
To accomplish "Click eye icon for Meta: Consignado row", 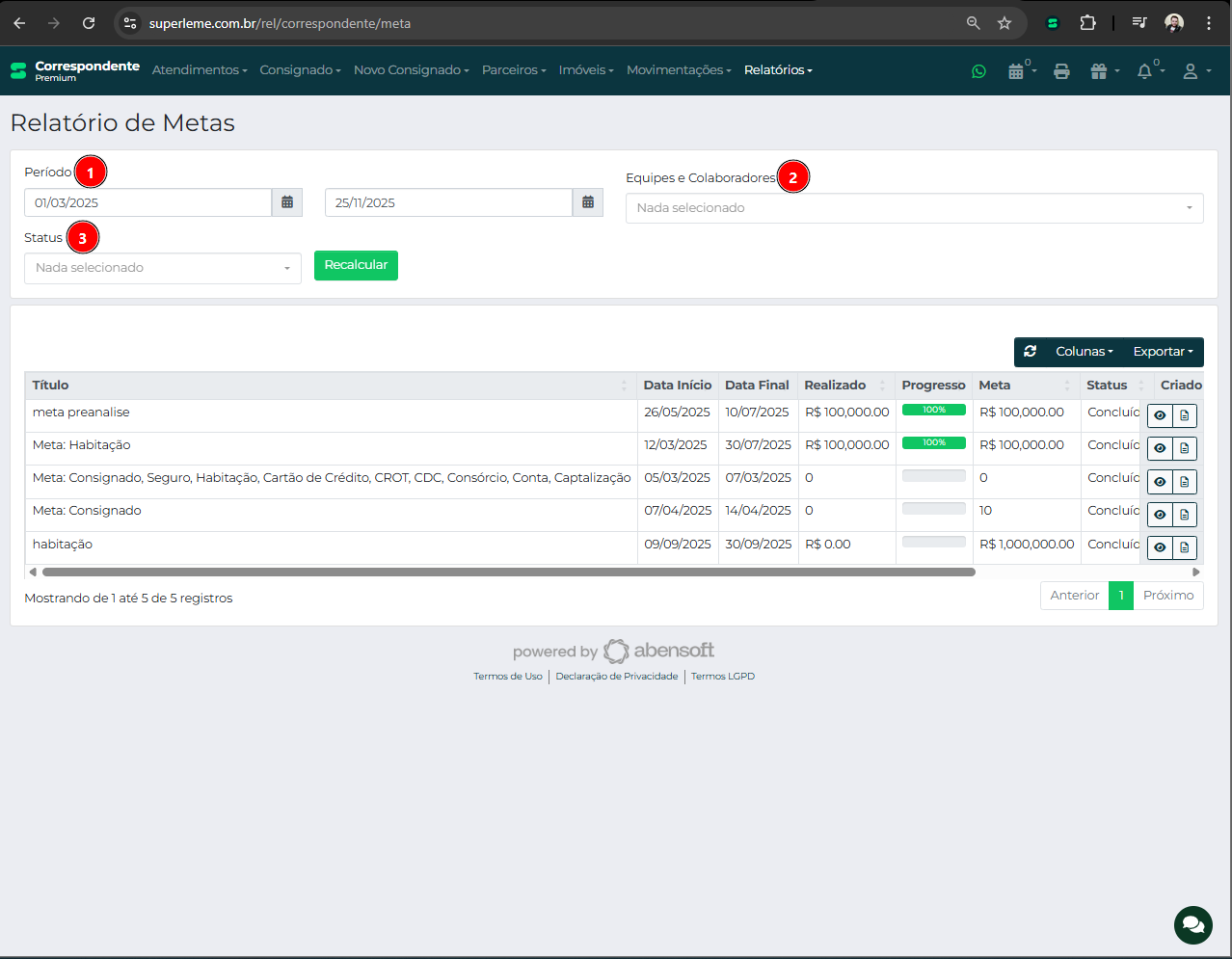I will tap(1160, 515).
